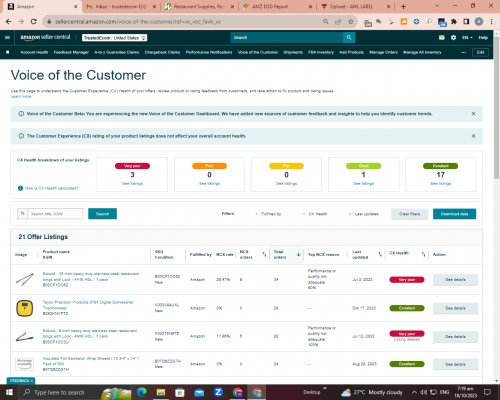
Task: Open the mail messages icon
Action: tap(442, 37)
